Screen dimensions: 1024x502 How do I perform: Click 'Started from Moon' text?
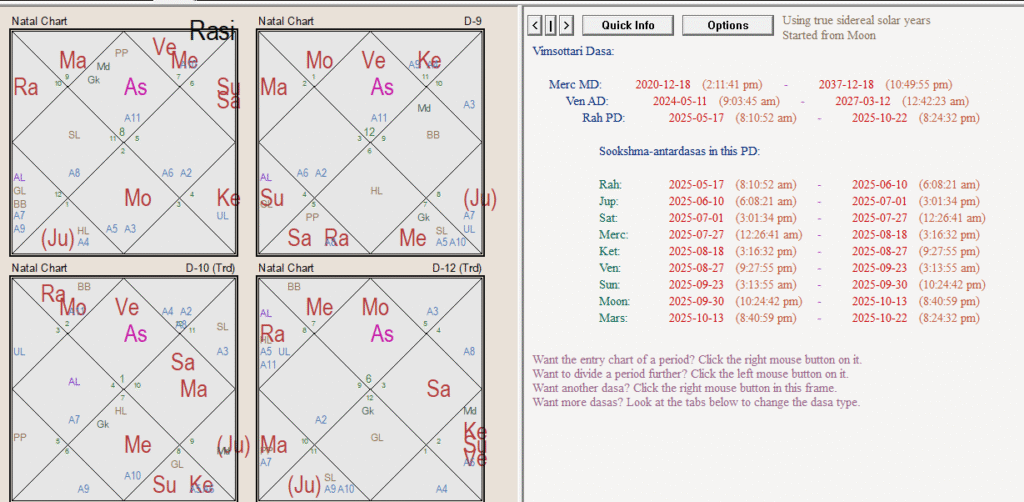pyautogui.click(x=829, y=35)
